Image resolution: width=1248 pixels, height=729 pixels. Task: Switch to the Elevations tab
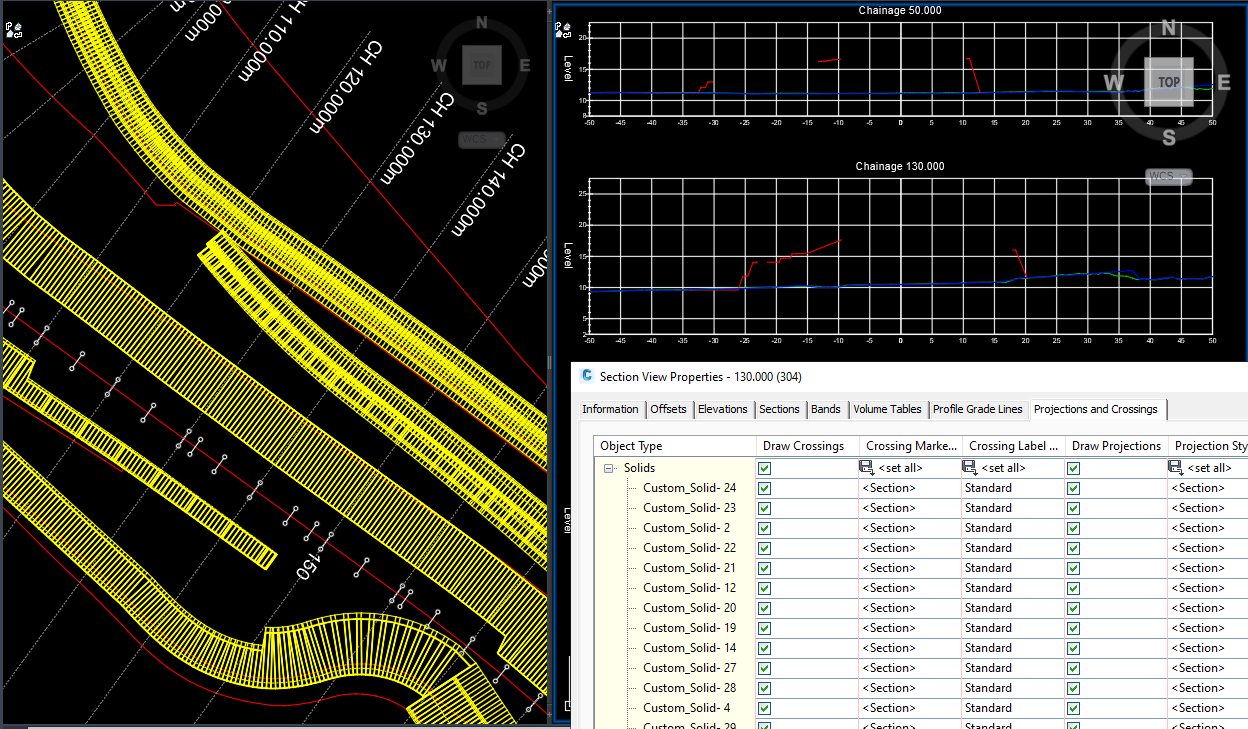pos(722,409)
